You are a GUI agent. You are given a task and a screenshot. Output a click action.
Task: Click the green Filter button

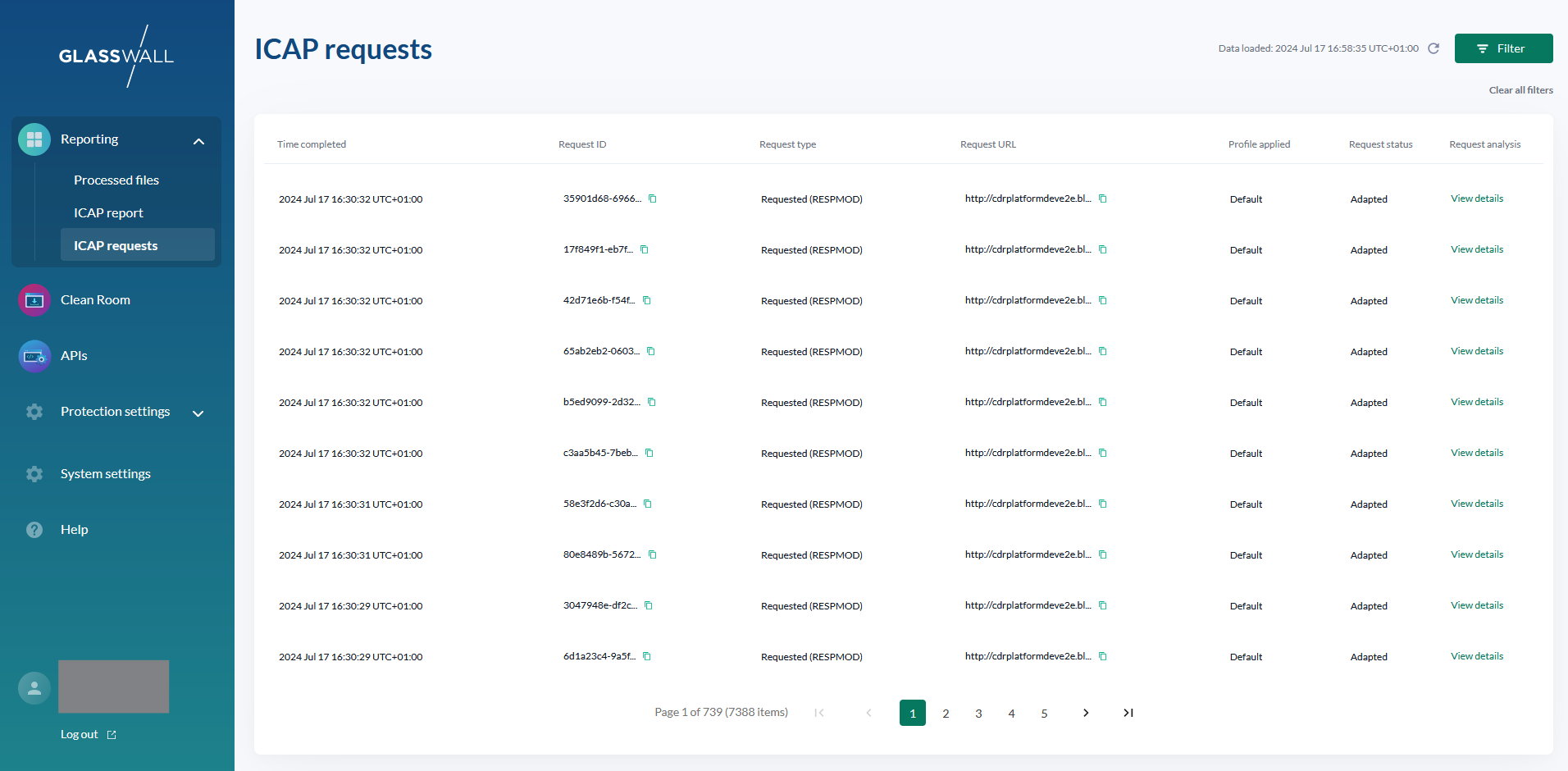click(x=1503, y=48)
